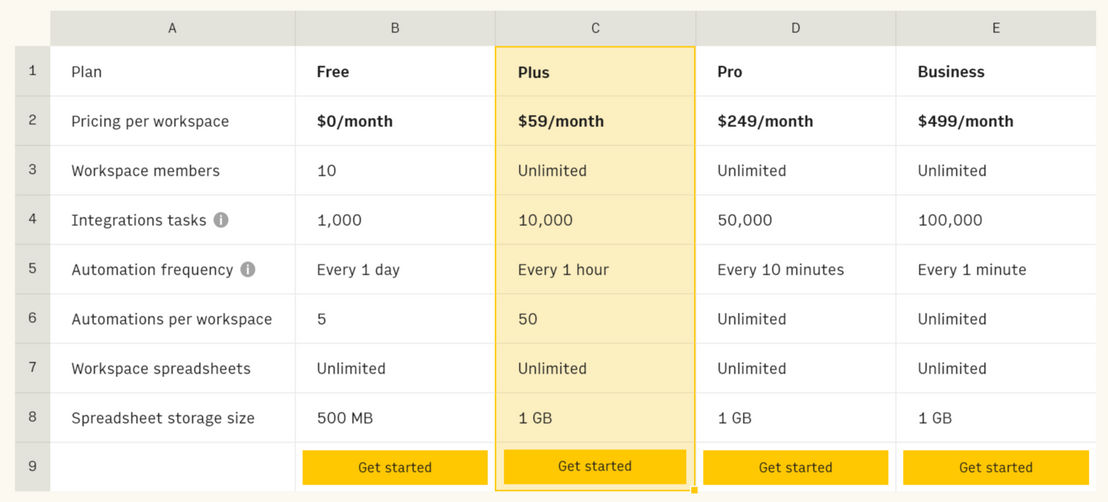Click Get started under Plus plan

(595, 467)
